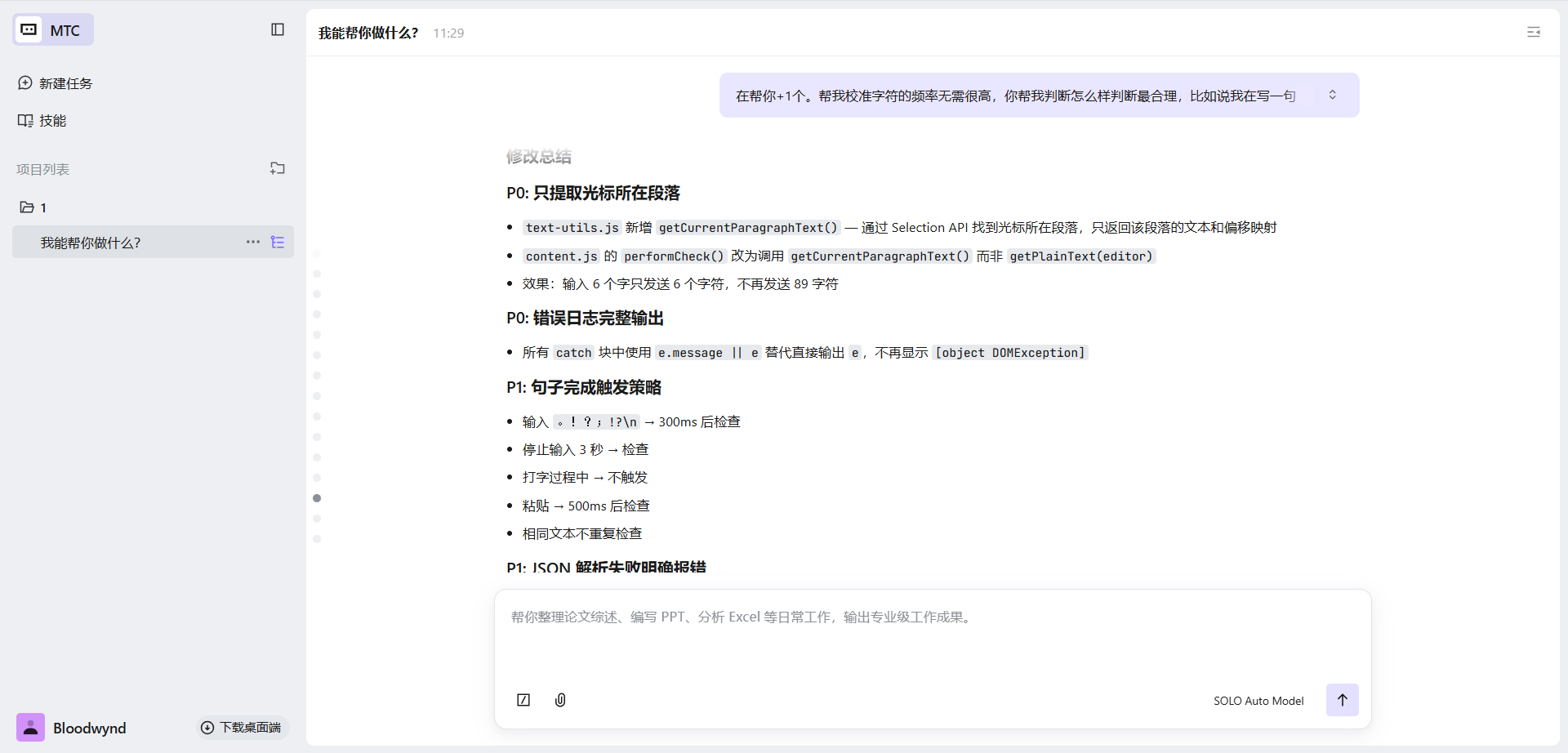1568x753 pixels.
Task: Attach a file with paperclip icon
Action: coord(560,700)
